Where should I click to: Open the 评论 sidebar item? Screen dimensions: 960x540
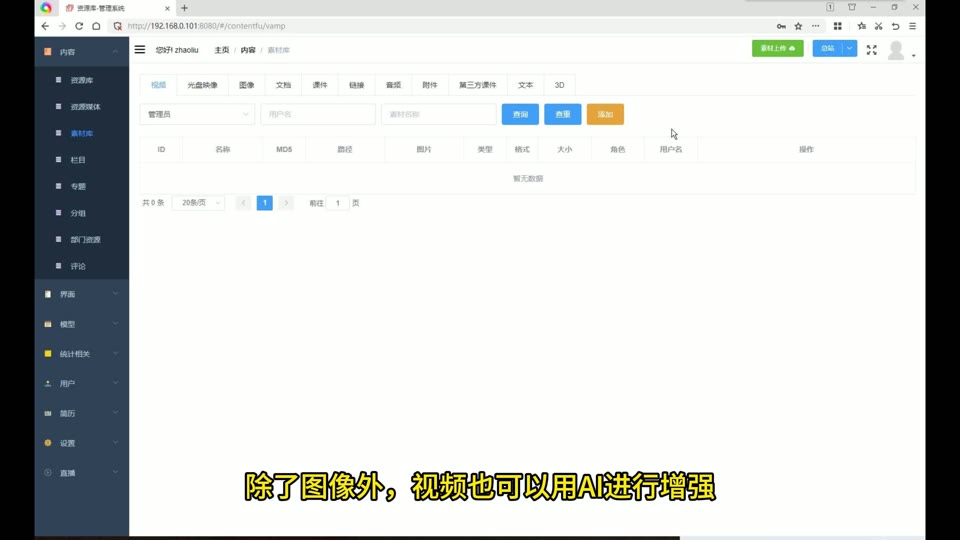(x=81, y=266)
